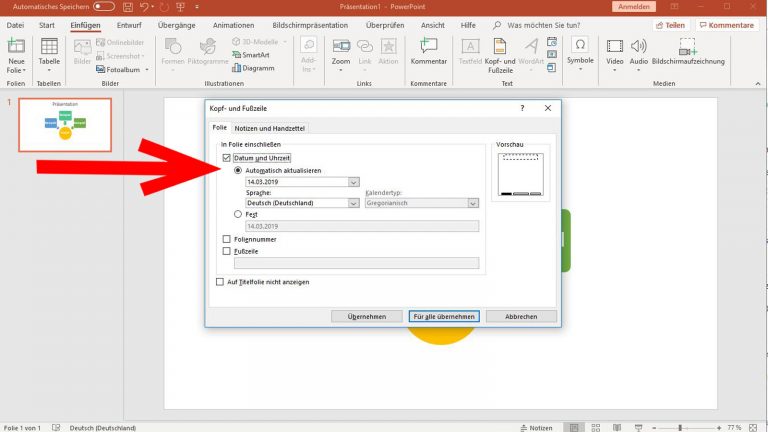Switch to Notizen und Handzettel tab

pyautogui.click(x=270, y=128)
